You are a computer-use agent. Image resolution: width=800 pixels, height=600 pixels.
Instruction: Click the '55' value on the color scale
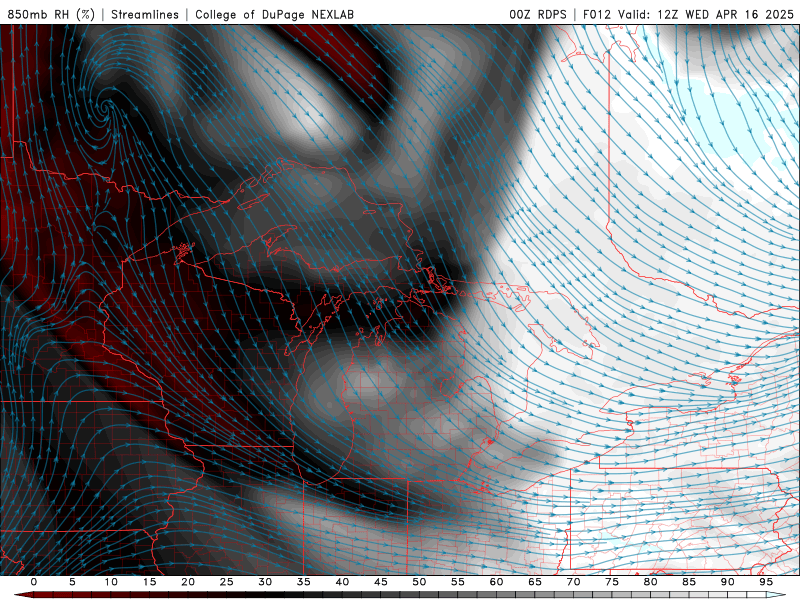click(458, 582)
